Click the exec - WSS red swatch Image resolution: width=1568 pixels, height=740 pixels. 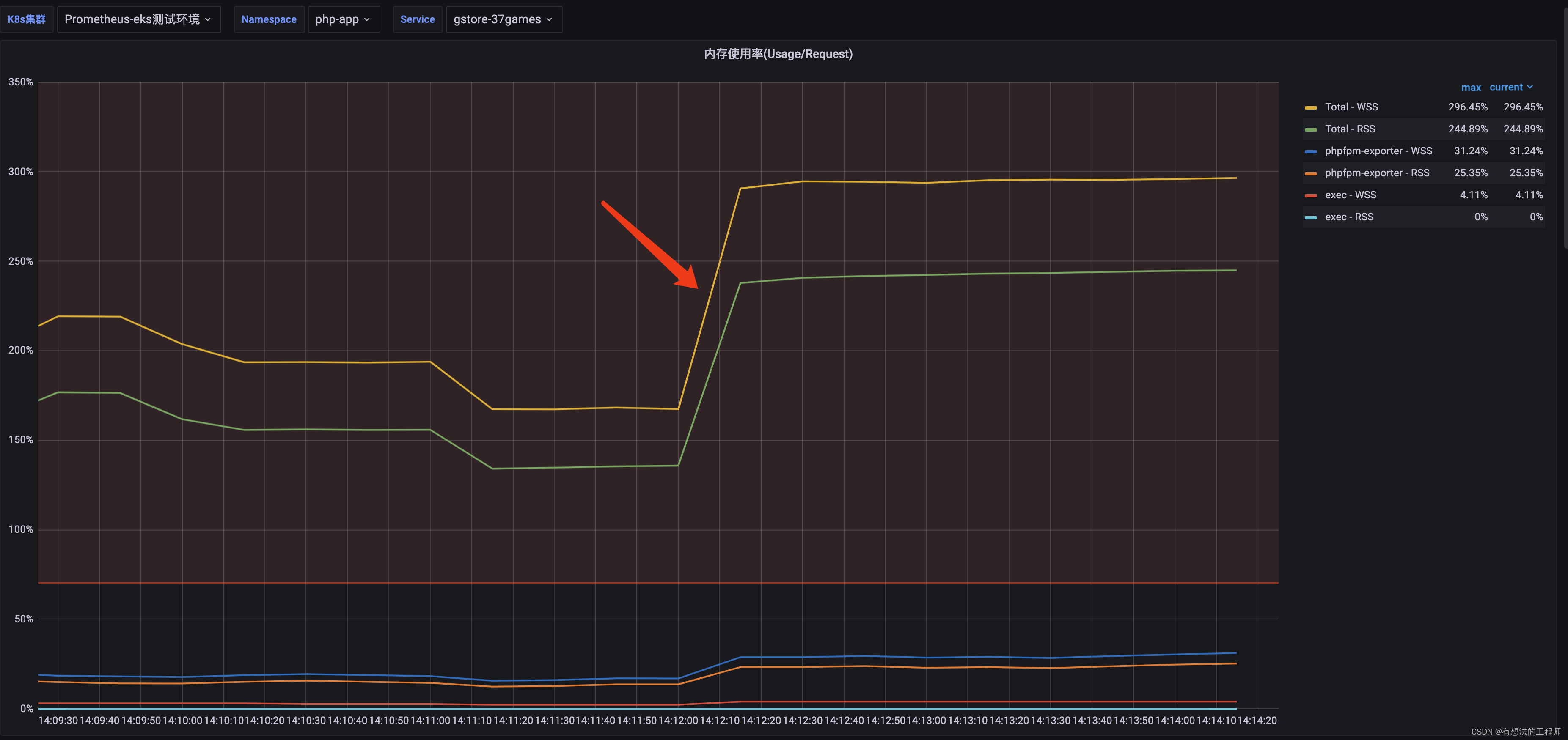[1310, 195]
